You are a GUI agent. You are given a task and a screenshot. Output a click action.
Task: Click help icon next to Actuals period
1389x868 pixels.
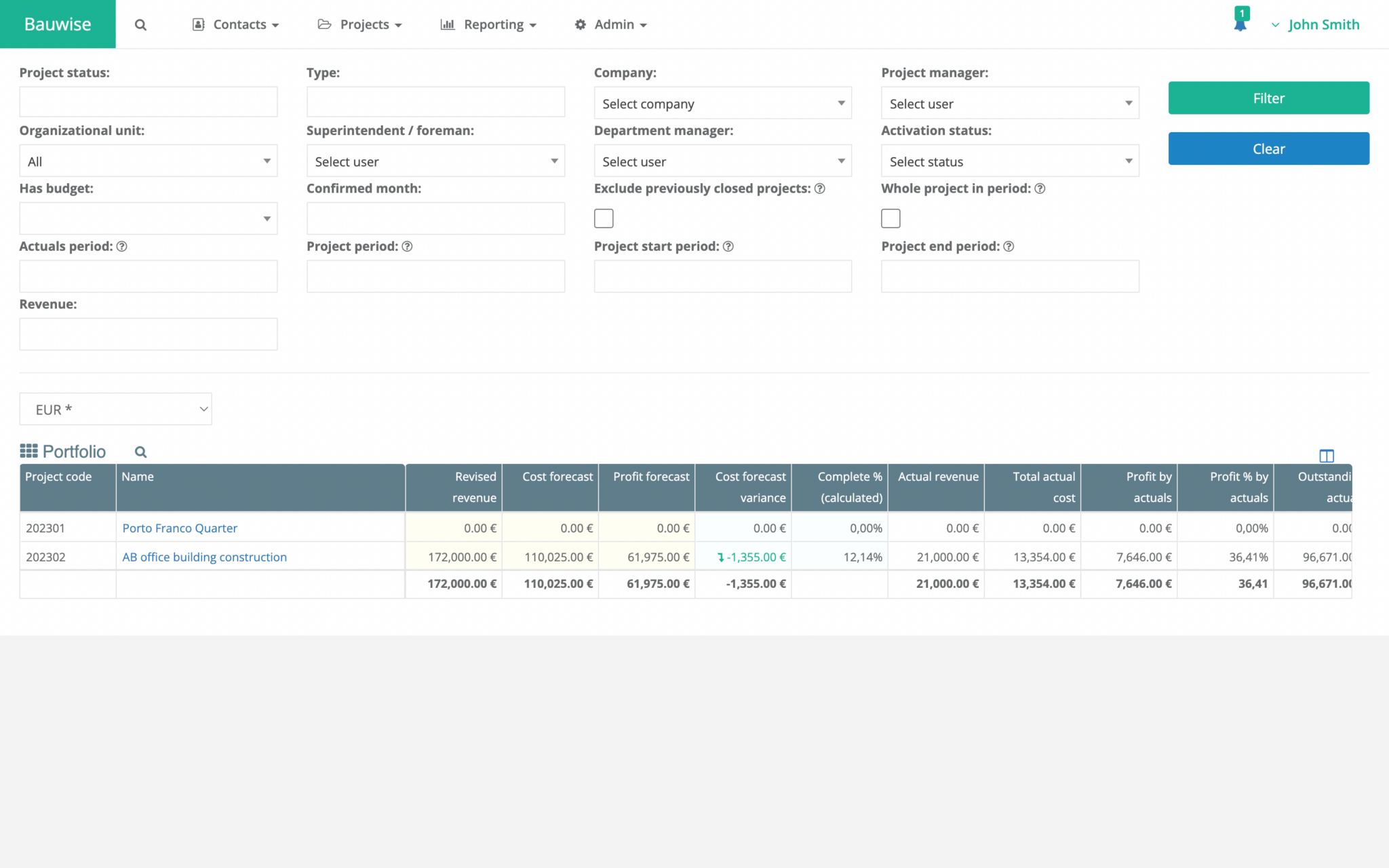[122, 246]
